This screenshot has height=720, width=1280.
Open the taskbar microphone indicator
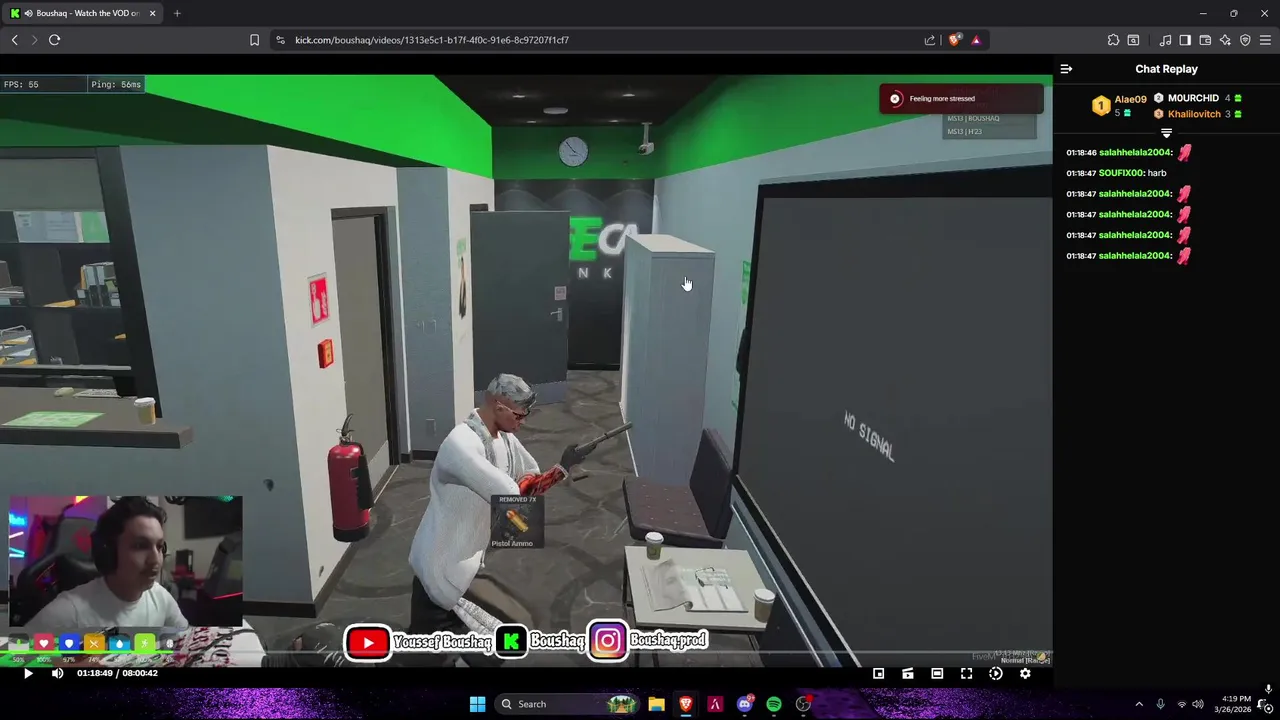[x=1160, y=704]
